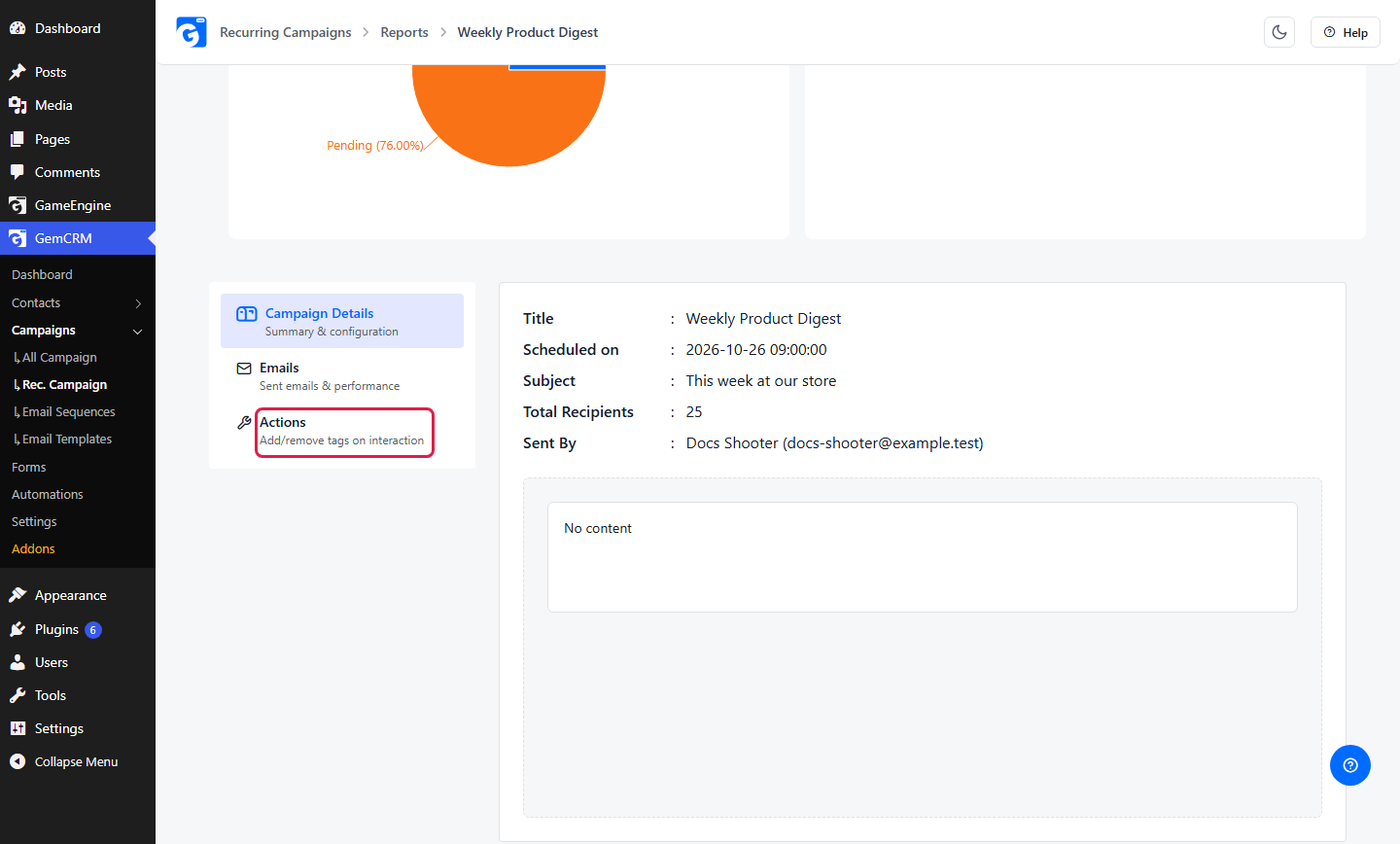Click the Plugins icon in sidebar
The width and height of the screenshot is (1400, 844).
tap(17, 629)
